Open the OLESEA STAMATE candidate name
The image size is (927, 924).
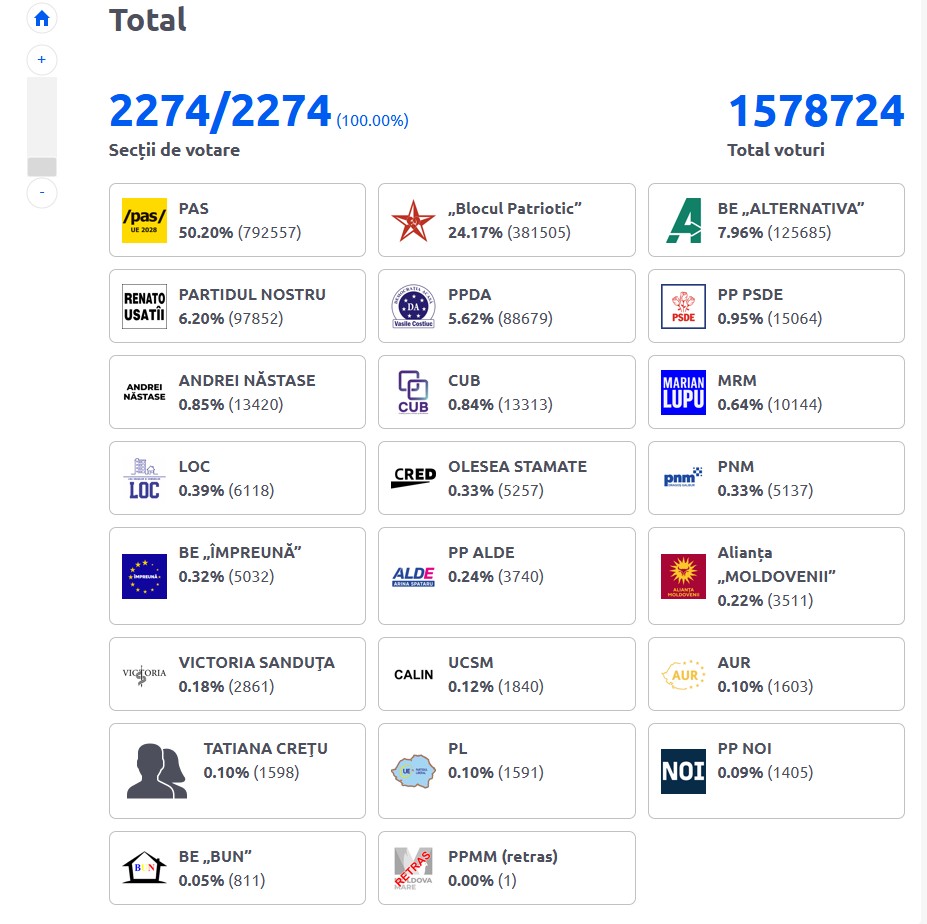pyautogui.click(x=517, y=466)
